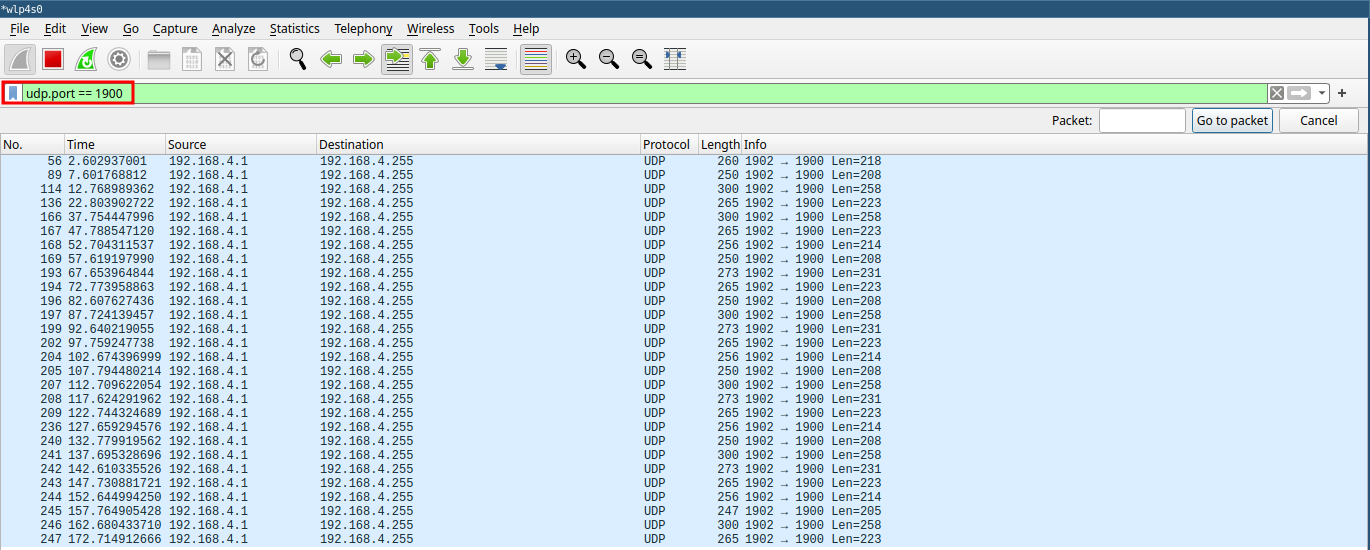Screen dimensions: 1370x550
Task: Click the find packet magnifier icon
Action: 297,59
